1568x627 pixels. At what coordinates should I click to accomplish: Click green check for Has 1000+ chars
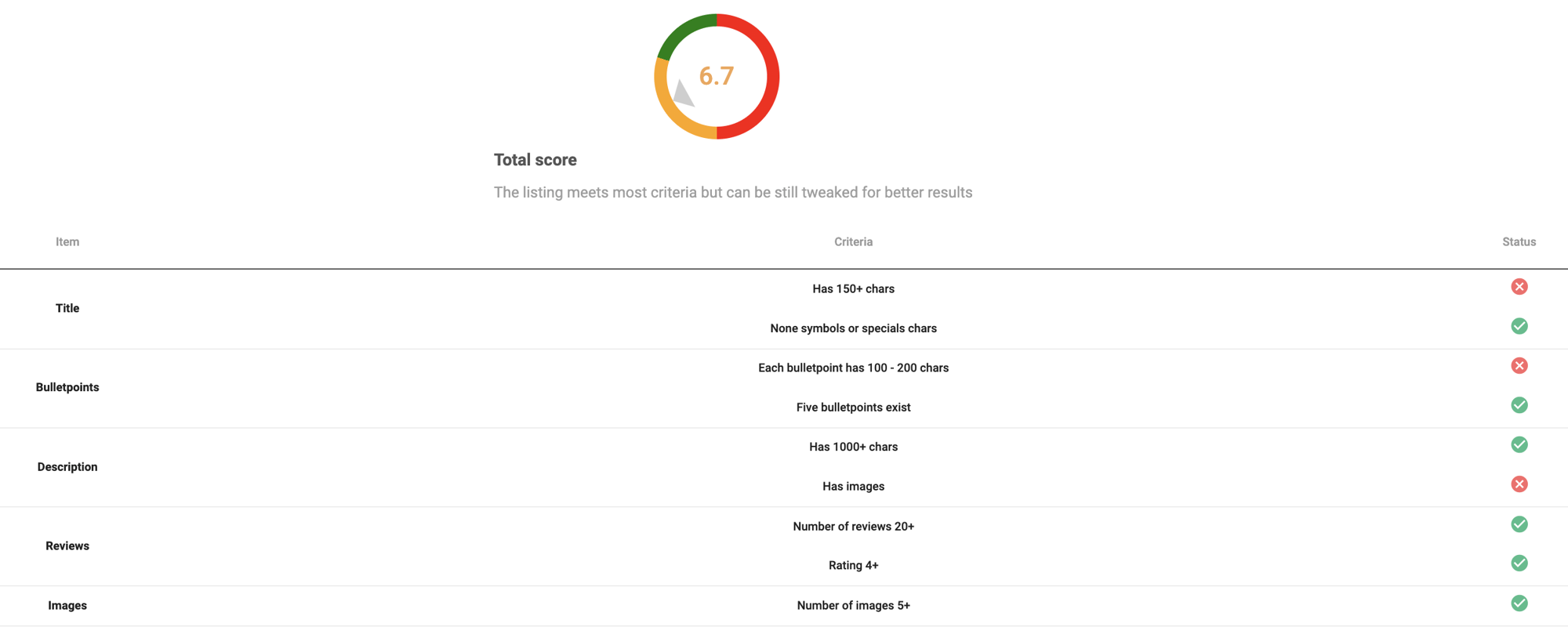(x=1519, y=445)
